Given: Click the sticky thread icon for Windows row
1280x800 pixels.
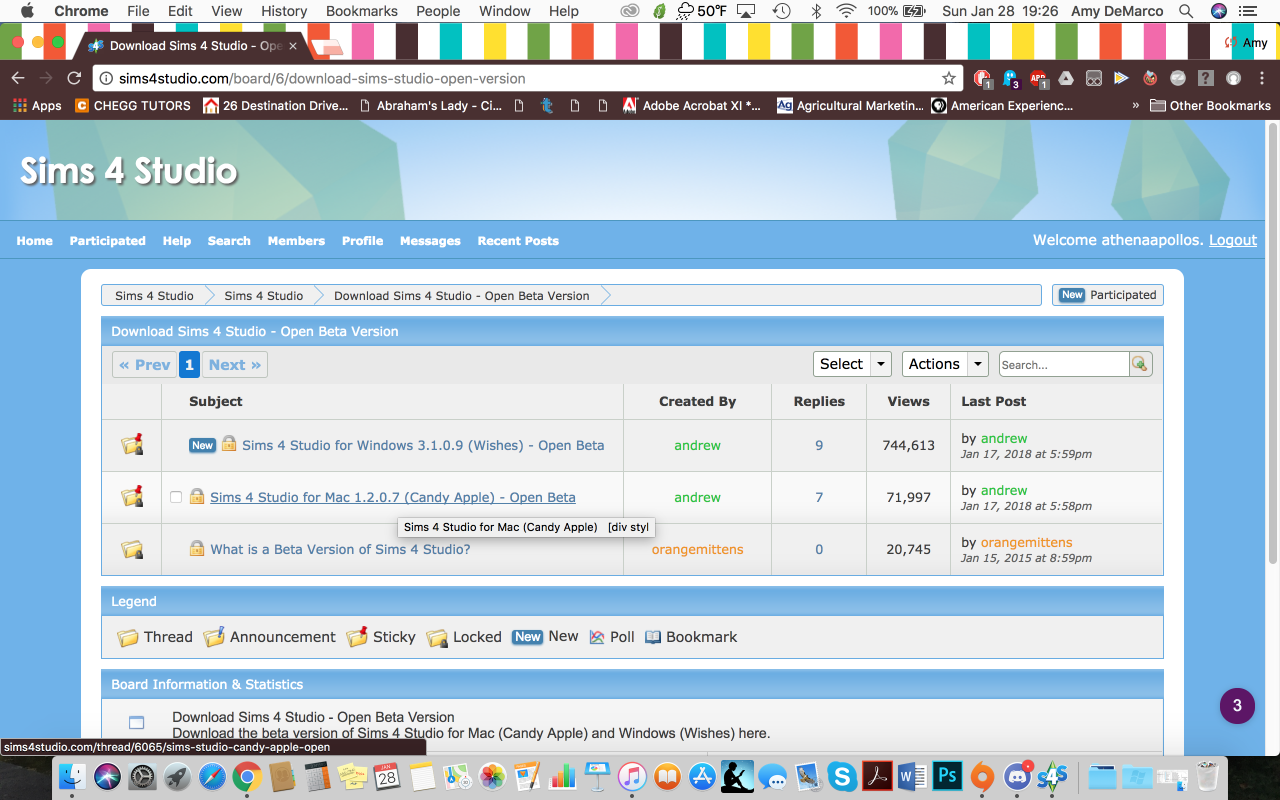Looking at the screenshot, I should tap(132, 444).
